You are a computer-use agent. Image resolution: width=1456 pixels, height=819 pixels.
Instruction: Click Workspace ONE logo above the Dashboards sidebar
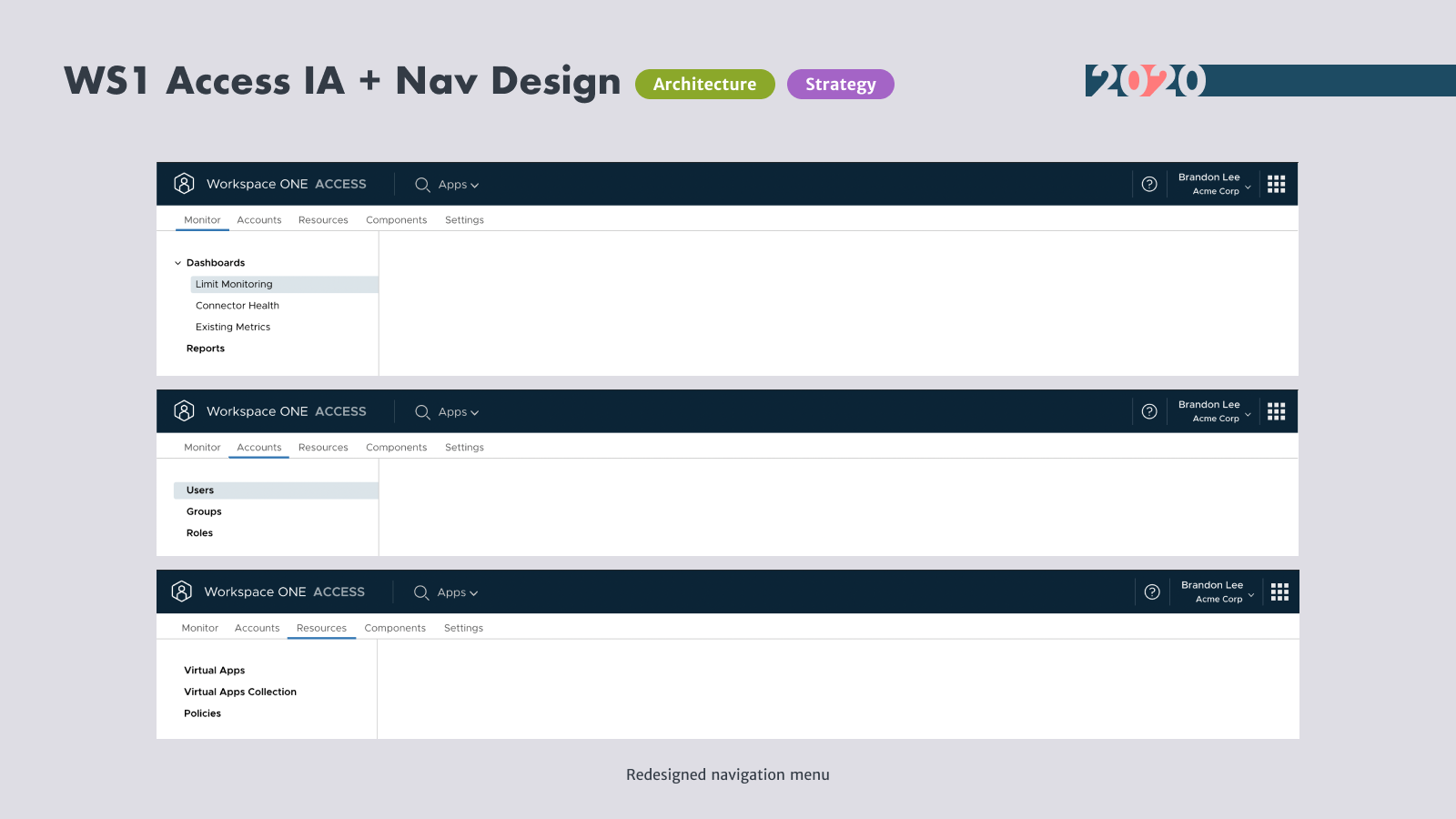tap(184, 184)
